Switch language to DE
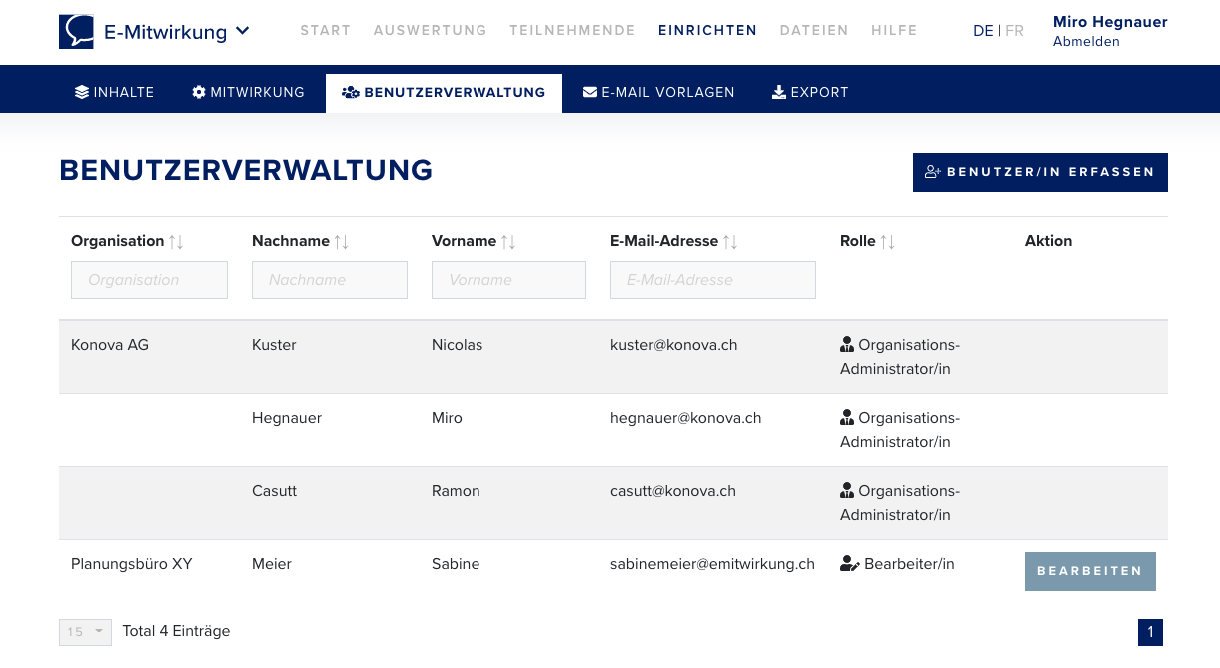 pyautogui.click(x=983, y=31)
